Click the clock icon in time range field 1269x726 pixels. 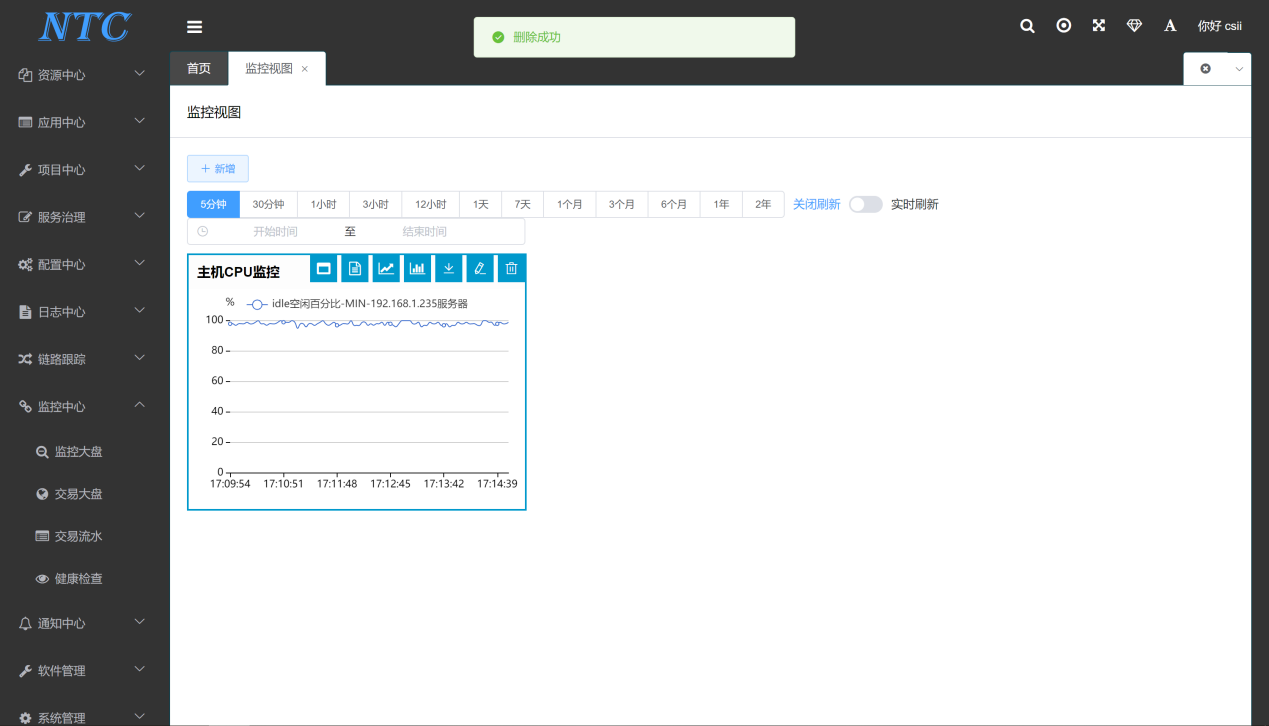click(203, 232)
